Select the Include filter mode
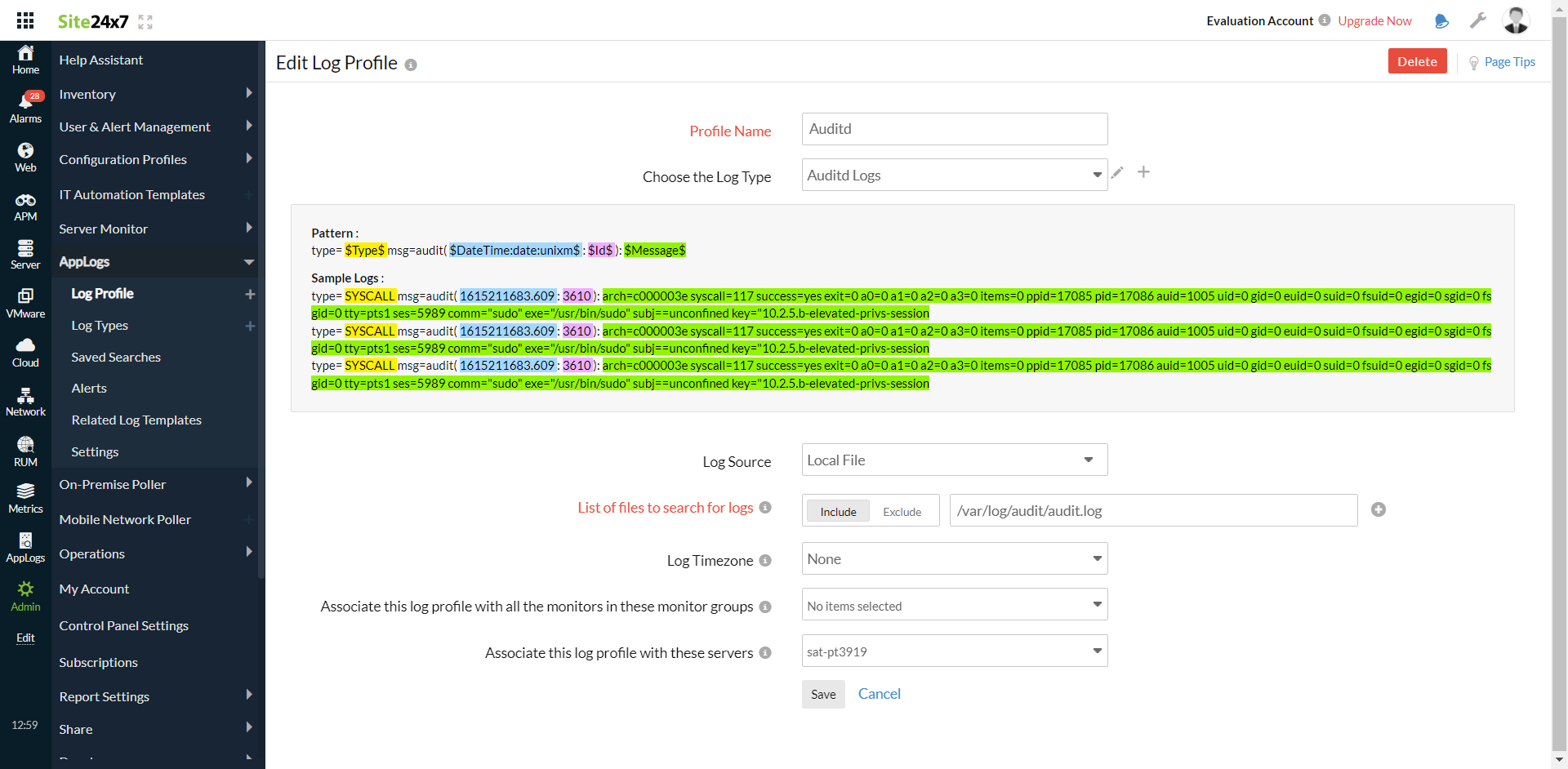 point(837,511)
